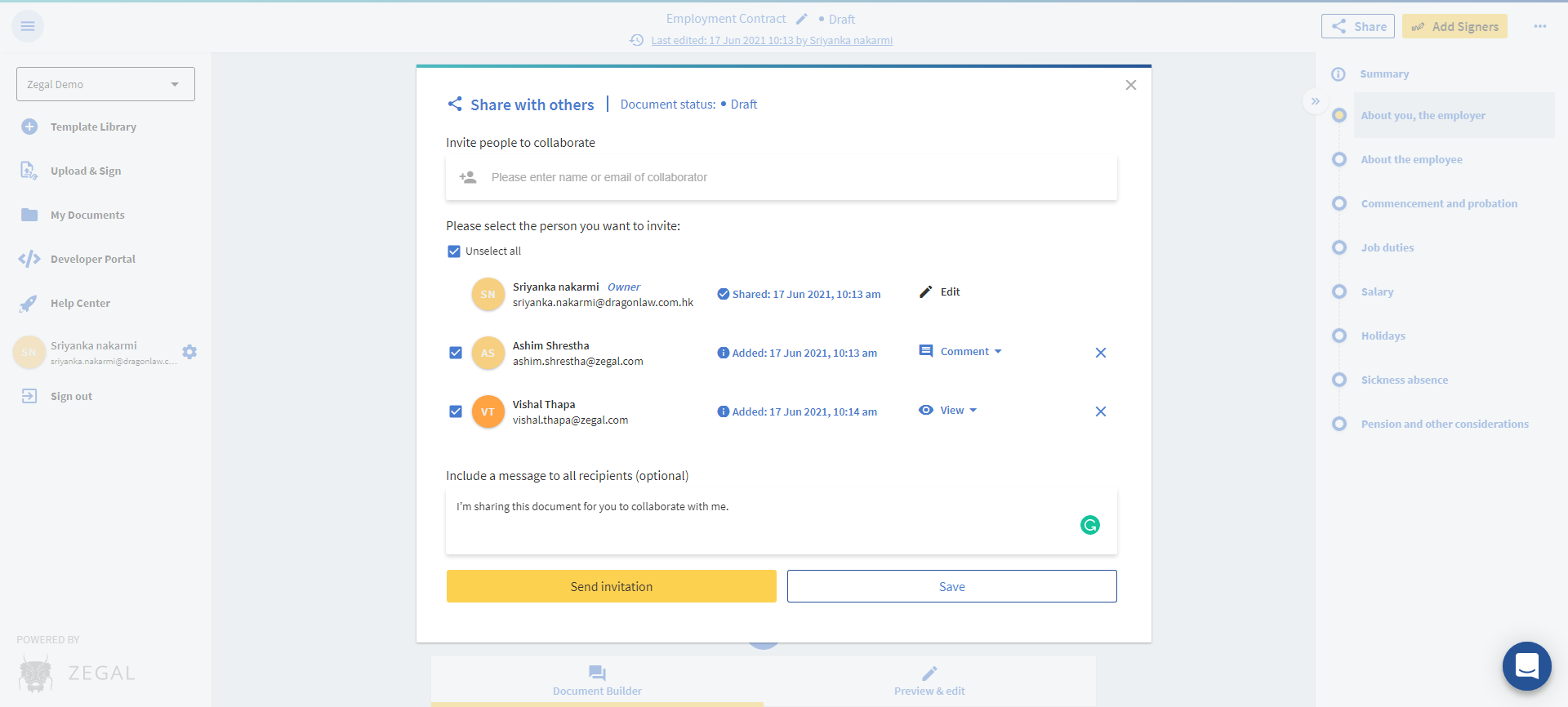Jump to About the employee section
The height and width of the screenshot is (707, 1568).
pos(1411,159)
